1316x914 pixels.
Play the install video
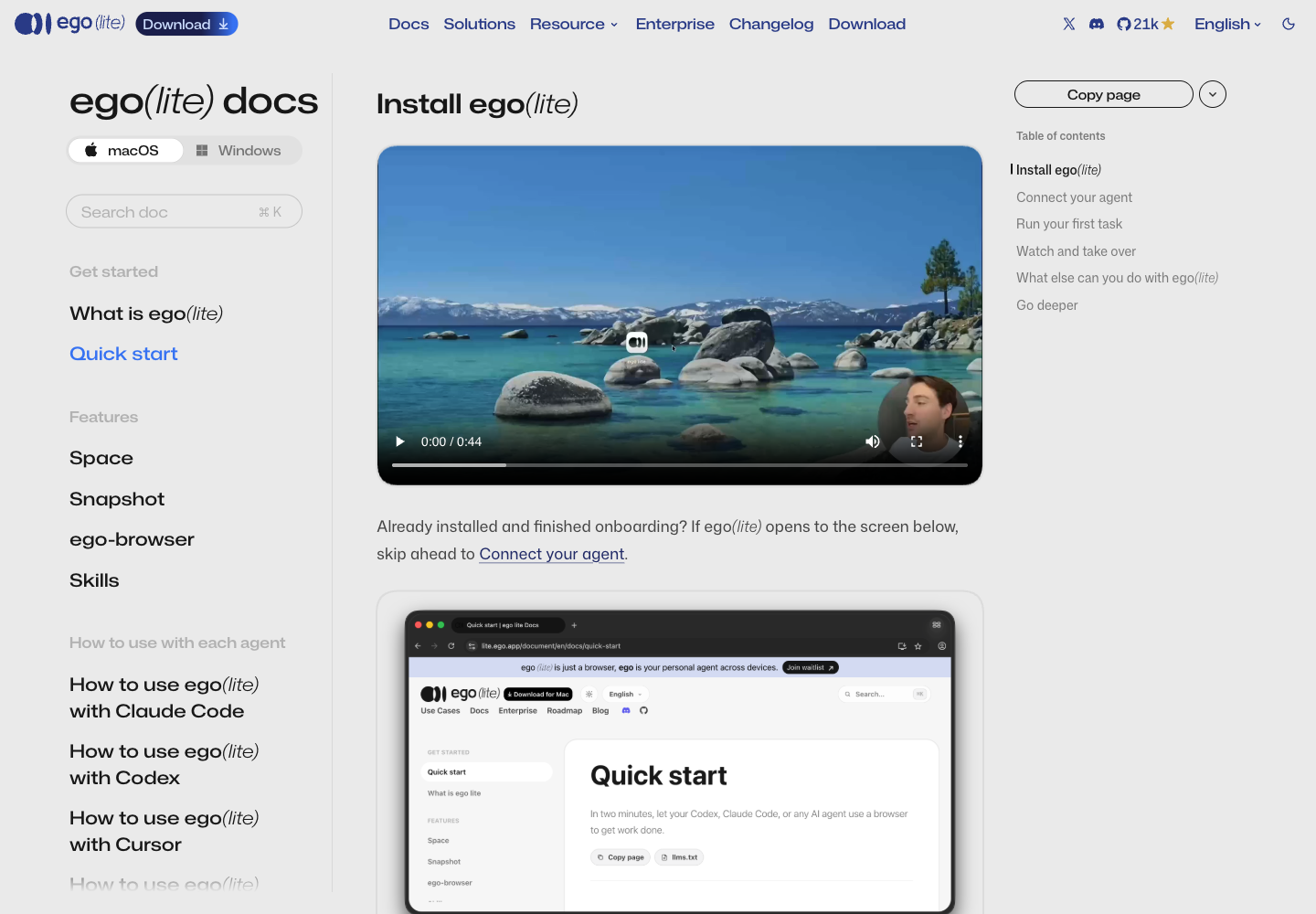(x=399, y=441)
